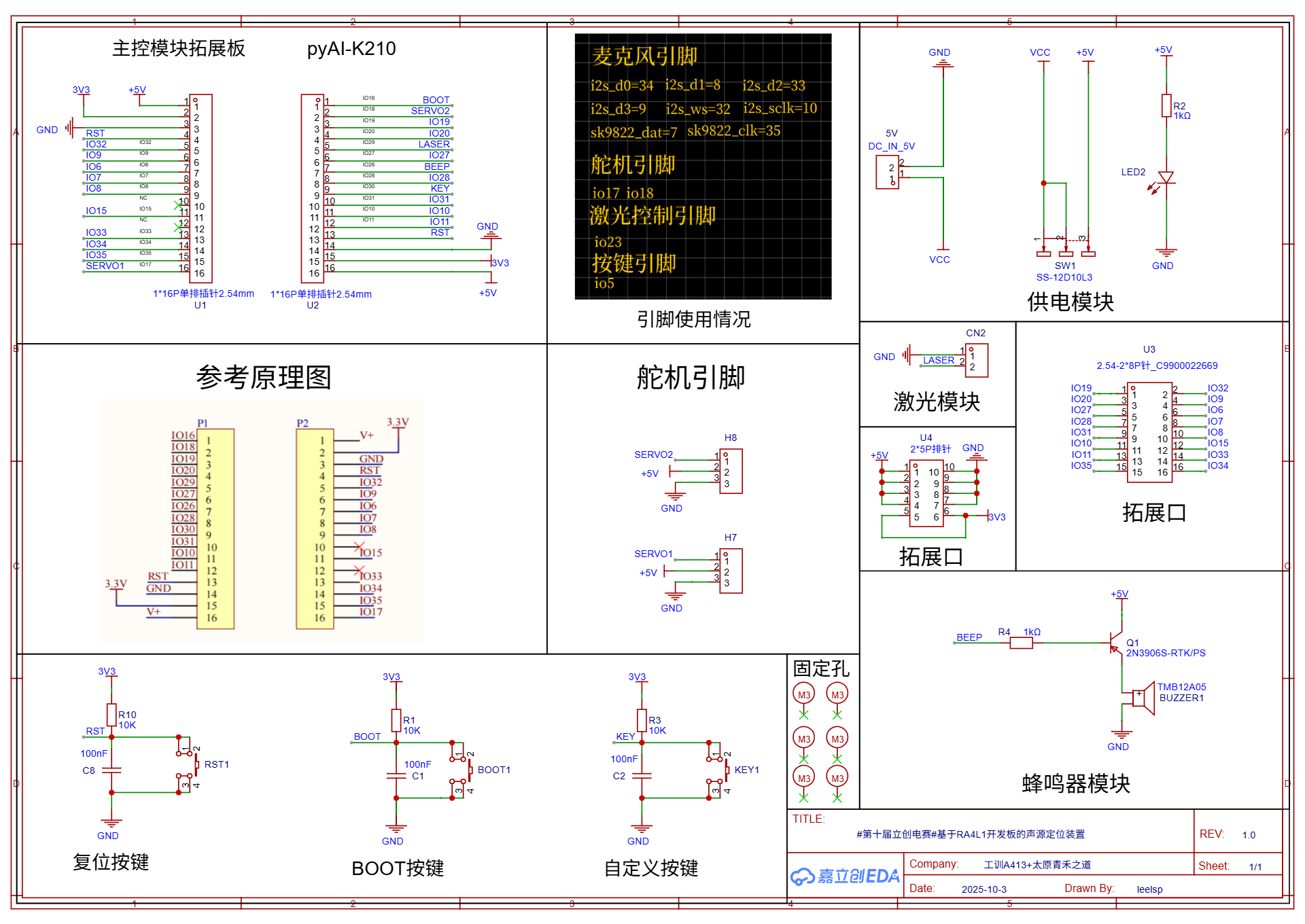Select the 2.54-2*8P针_C9900022669 part name

(x=1157, y=366)
